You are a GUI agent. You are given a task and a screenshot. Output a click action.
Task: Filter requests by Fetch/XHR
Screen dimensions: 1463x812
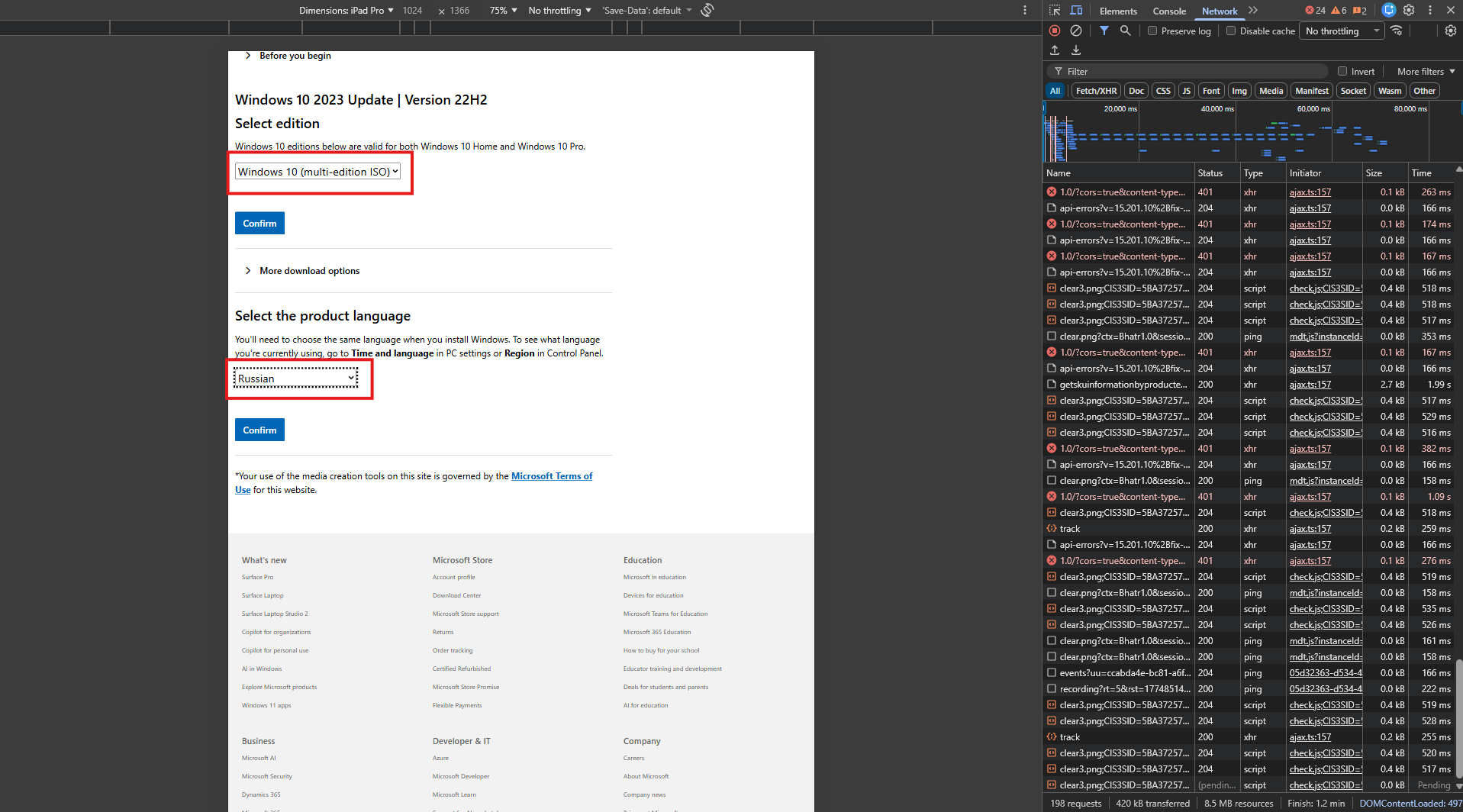pos(1096,91)
